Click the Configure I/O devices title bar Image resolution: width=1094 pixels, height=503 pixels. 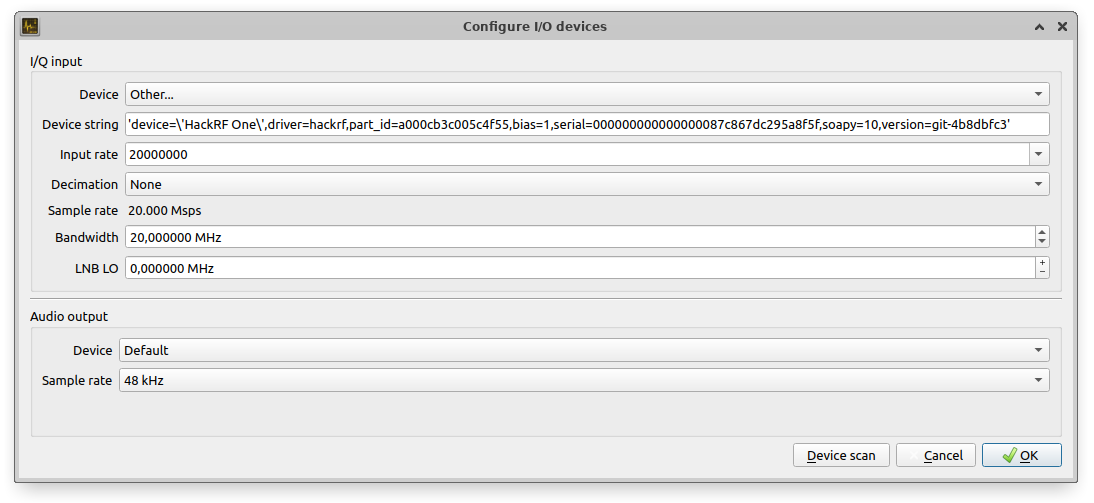(534, 27)
